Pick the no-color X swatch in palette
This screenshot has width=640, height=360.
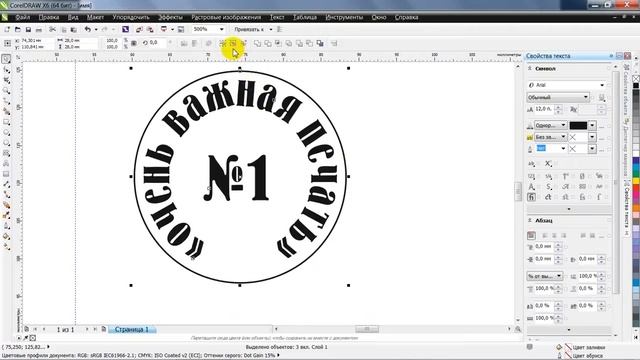(636, 78)
